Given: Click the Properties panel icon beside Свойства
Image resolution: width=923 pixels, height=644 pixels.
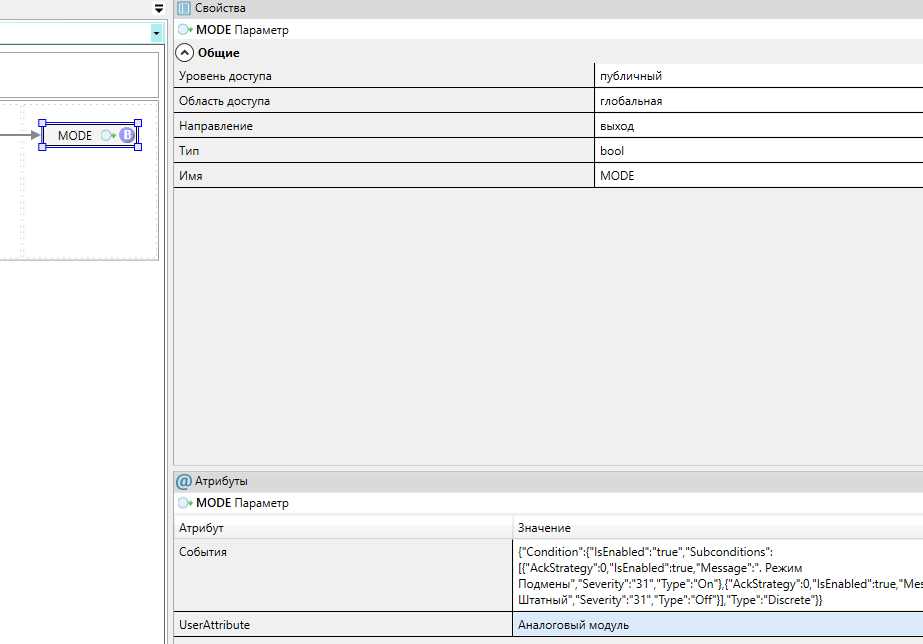Looking at the screenshot, I should [x=184, y=8].
